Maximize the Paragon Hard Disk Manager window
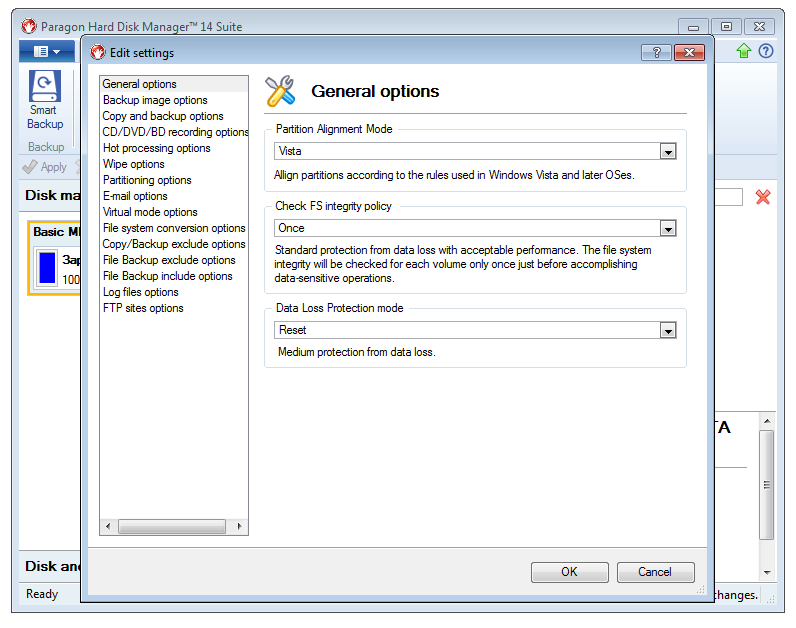Screen dimensions: 796x628 coord(726,26)
